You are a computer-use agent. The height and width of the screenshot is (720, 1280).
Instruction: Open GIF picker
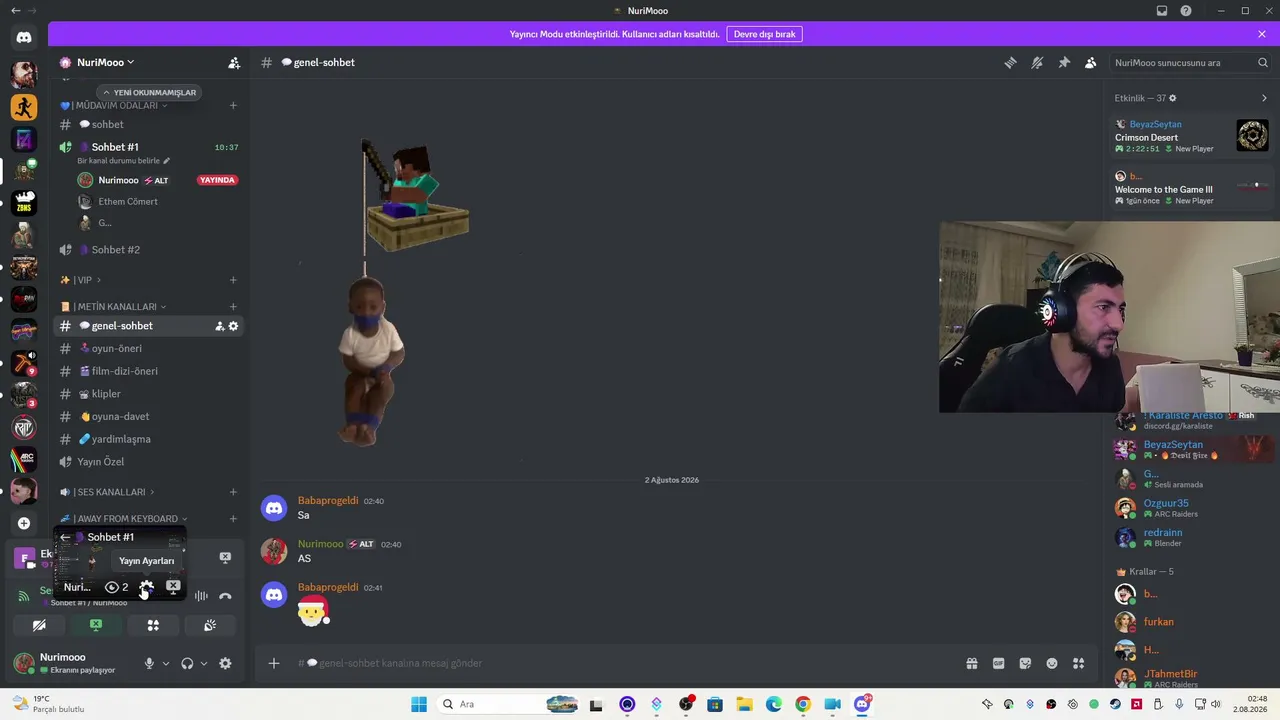point(998,663)
